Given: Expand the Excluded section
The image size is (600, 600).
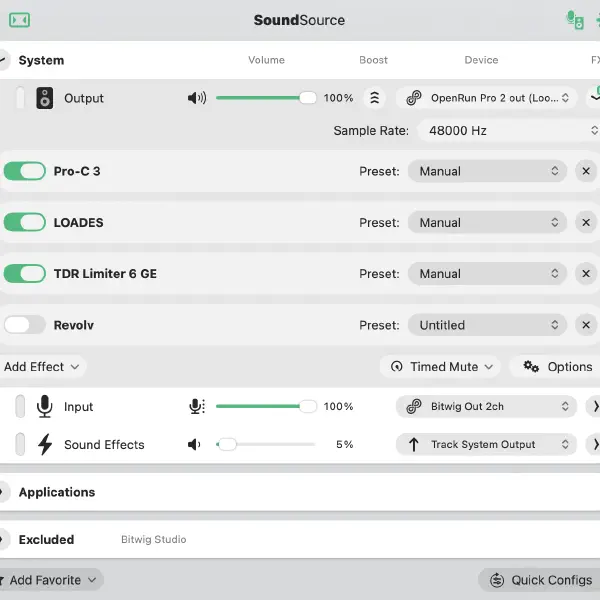Looking at the screenshot, I should (4, 540).
